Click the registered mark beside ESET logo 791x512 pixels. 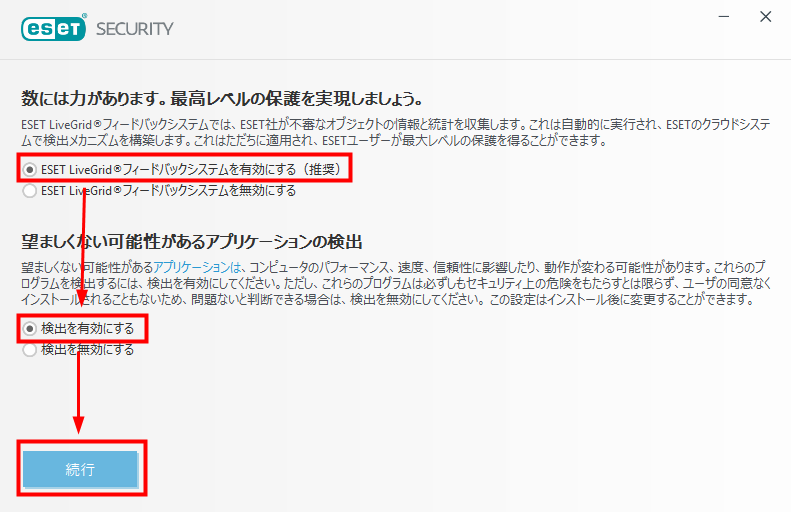84,16
